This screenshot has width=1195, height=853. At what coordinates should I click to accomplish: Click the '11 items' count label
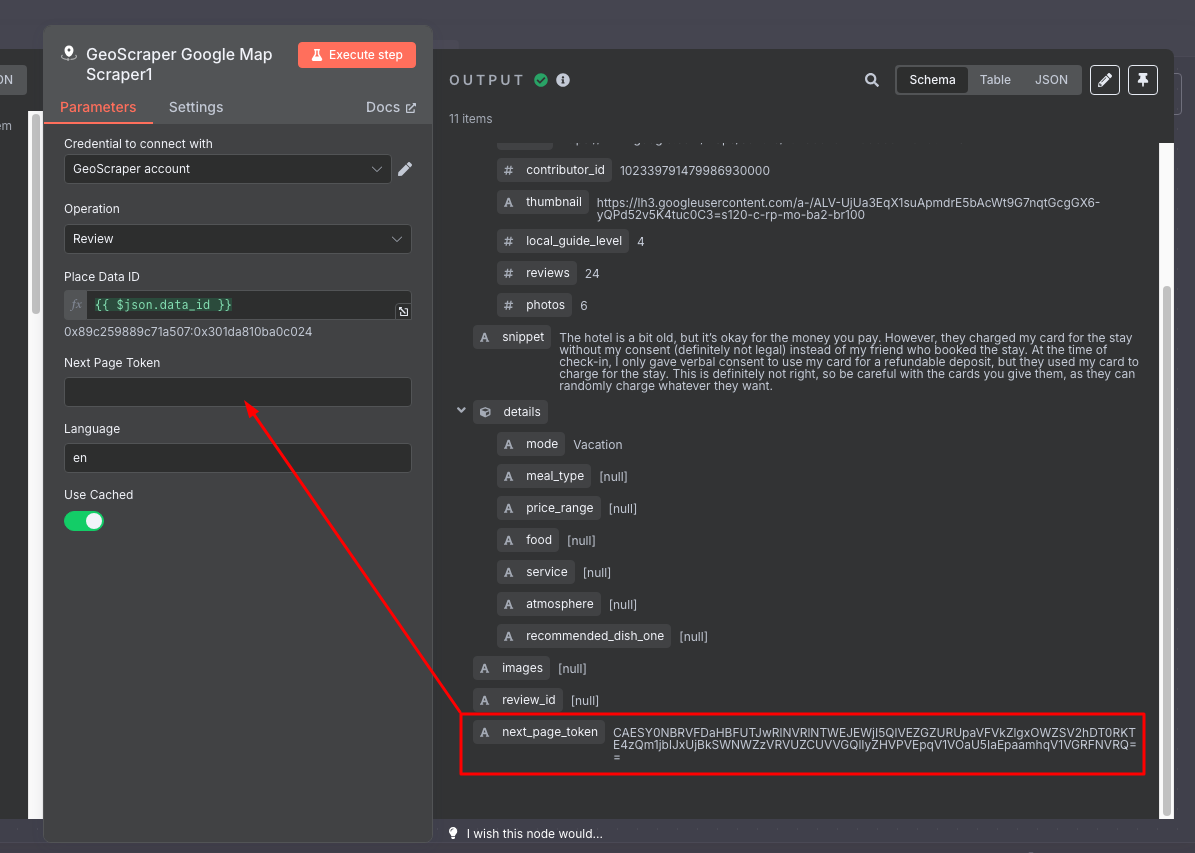click(x=470, y=119)
